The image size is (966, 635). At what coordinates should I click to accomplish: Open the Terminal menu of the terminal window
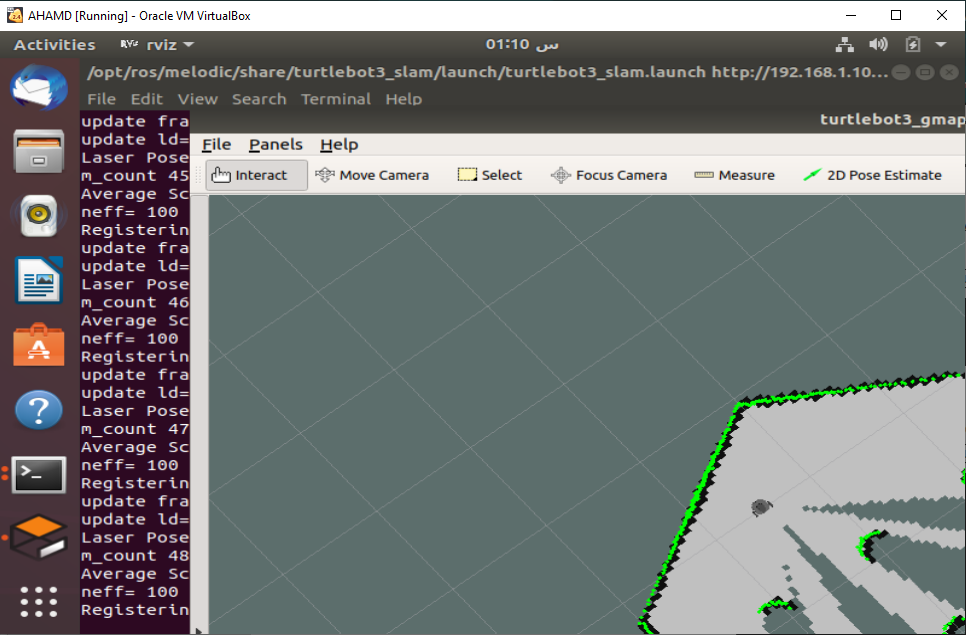tap(336, 98)
